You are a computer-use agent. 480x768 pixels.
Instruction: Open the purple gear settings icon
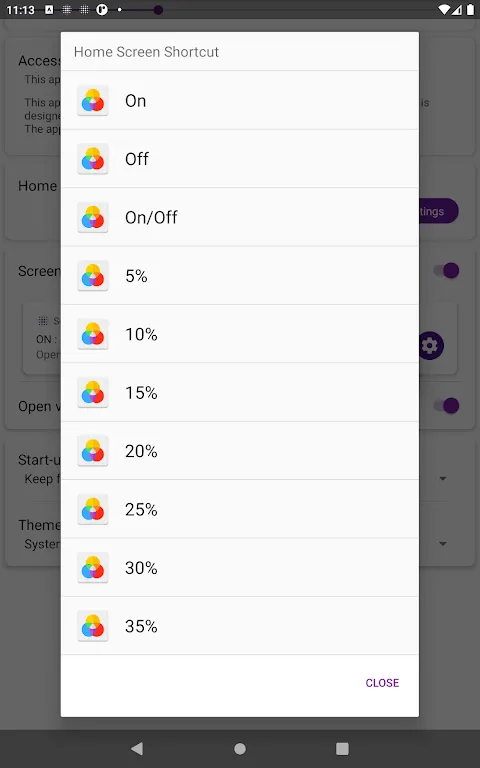click(432, 346)
